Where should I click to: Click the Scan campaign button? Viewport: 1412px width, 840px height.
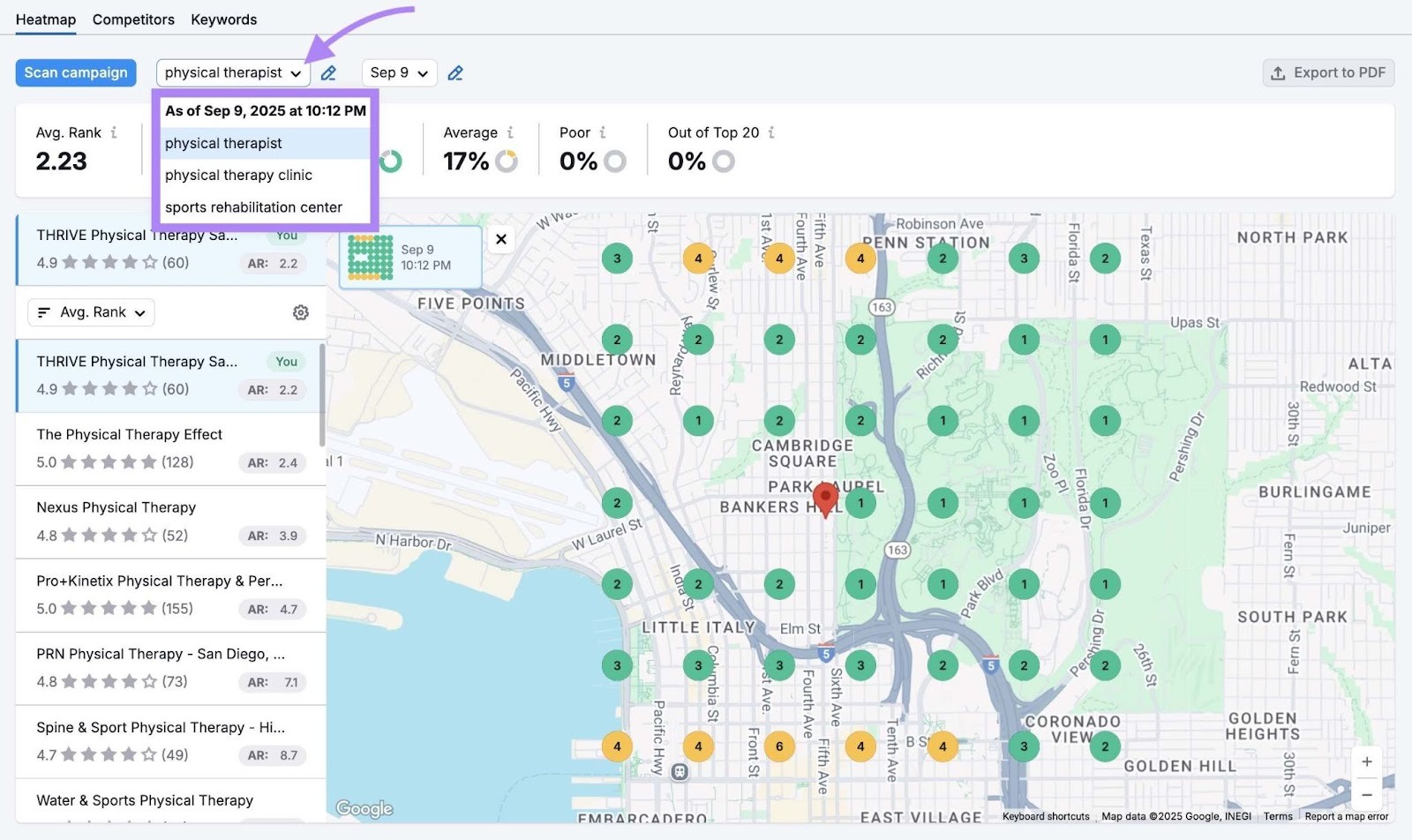76,72
